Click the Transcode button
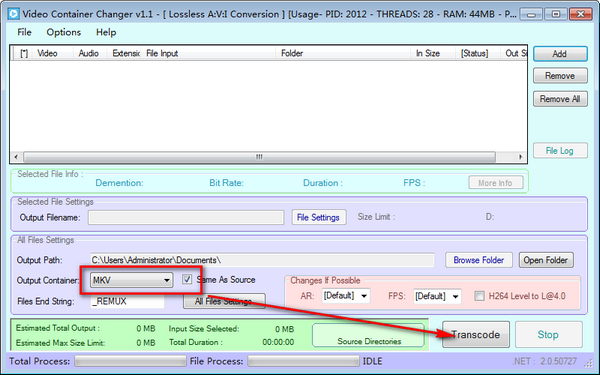This screenshot has width=600, height=375. (x=476, y=334)
